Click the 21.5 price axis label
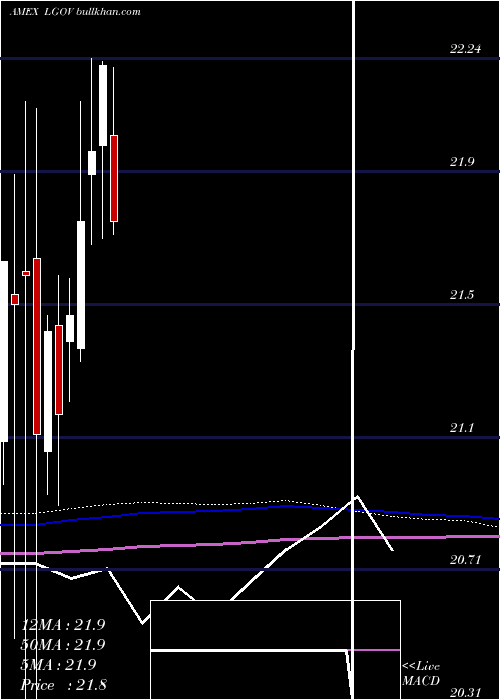 [462, 295]
